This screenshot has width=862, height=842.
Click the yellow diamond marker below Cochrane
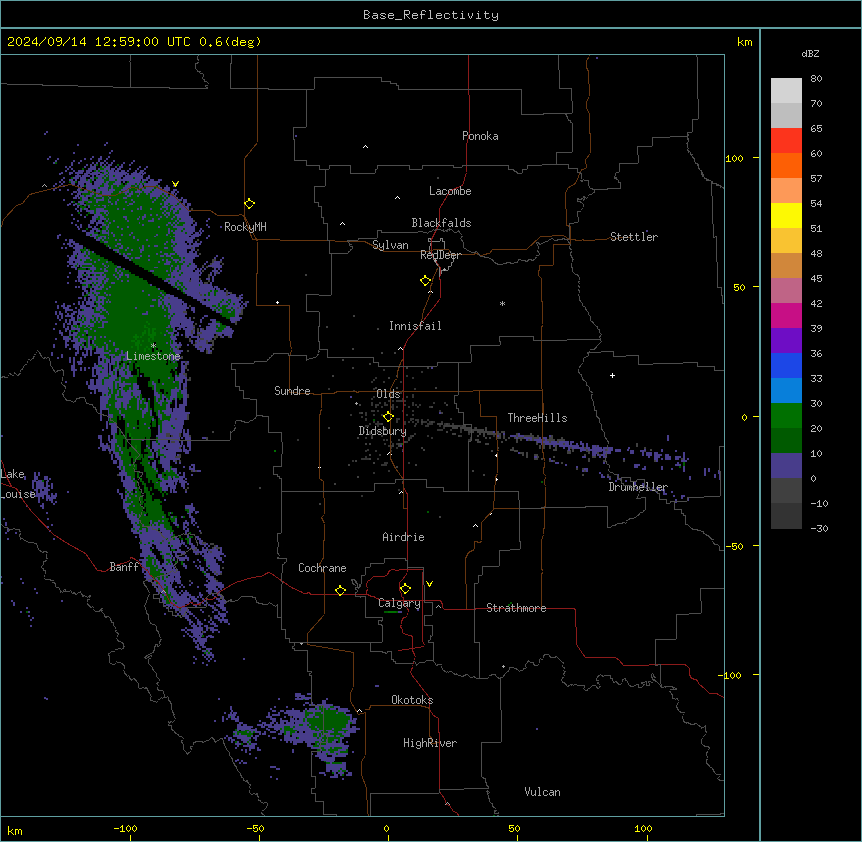tap(340, 590)
